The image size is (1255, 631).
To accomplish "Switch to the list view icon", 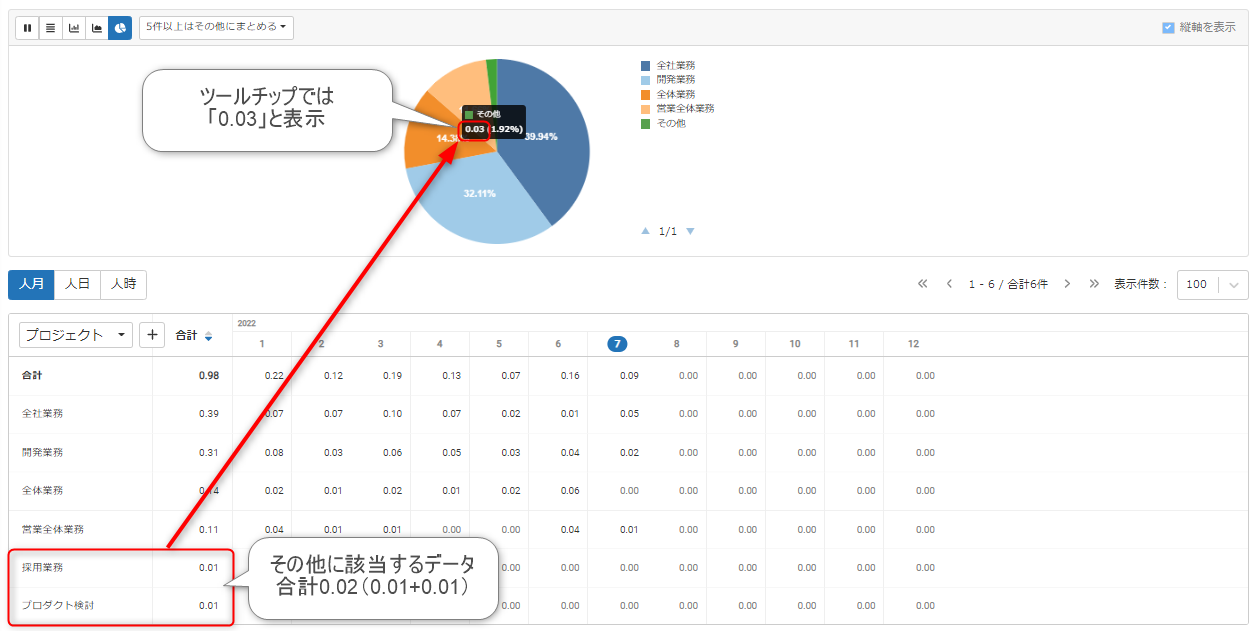I will pos(50,27).
